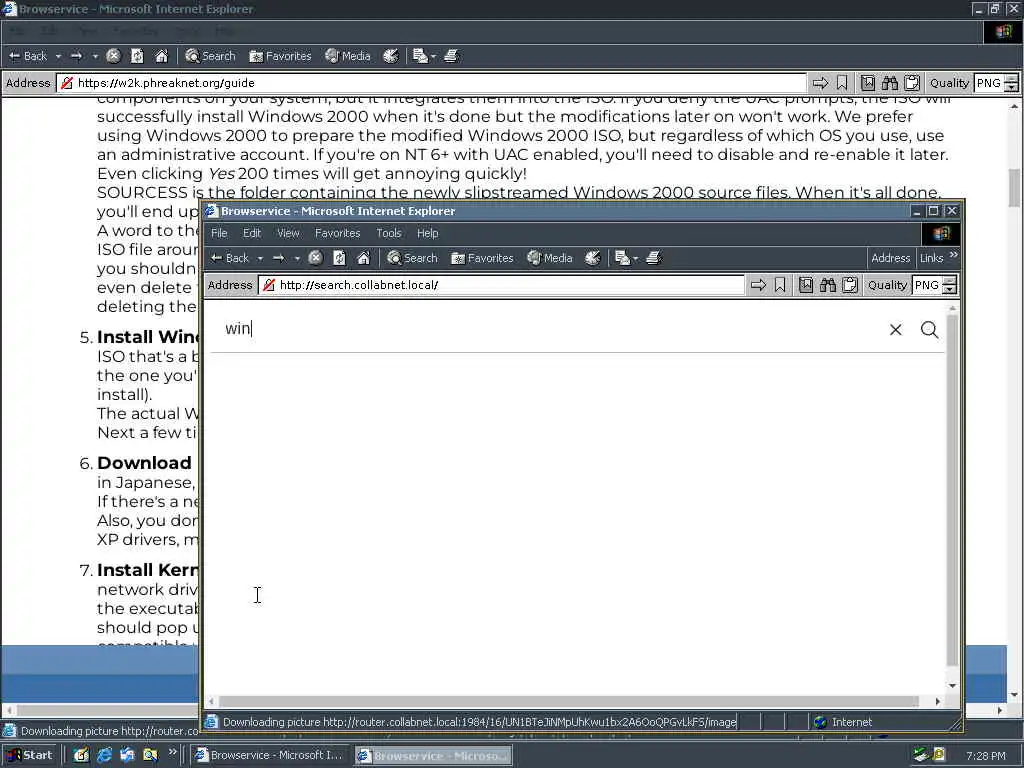Click the search.collabnet.local address field
Image resolution: width=1024 pixels, height=768 pixels.
(502, 285)
